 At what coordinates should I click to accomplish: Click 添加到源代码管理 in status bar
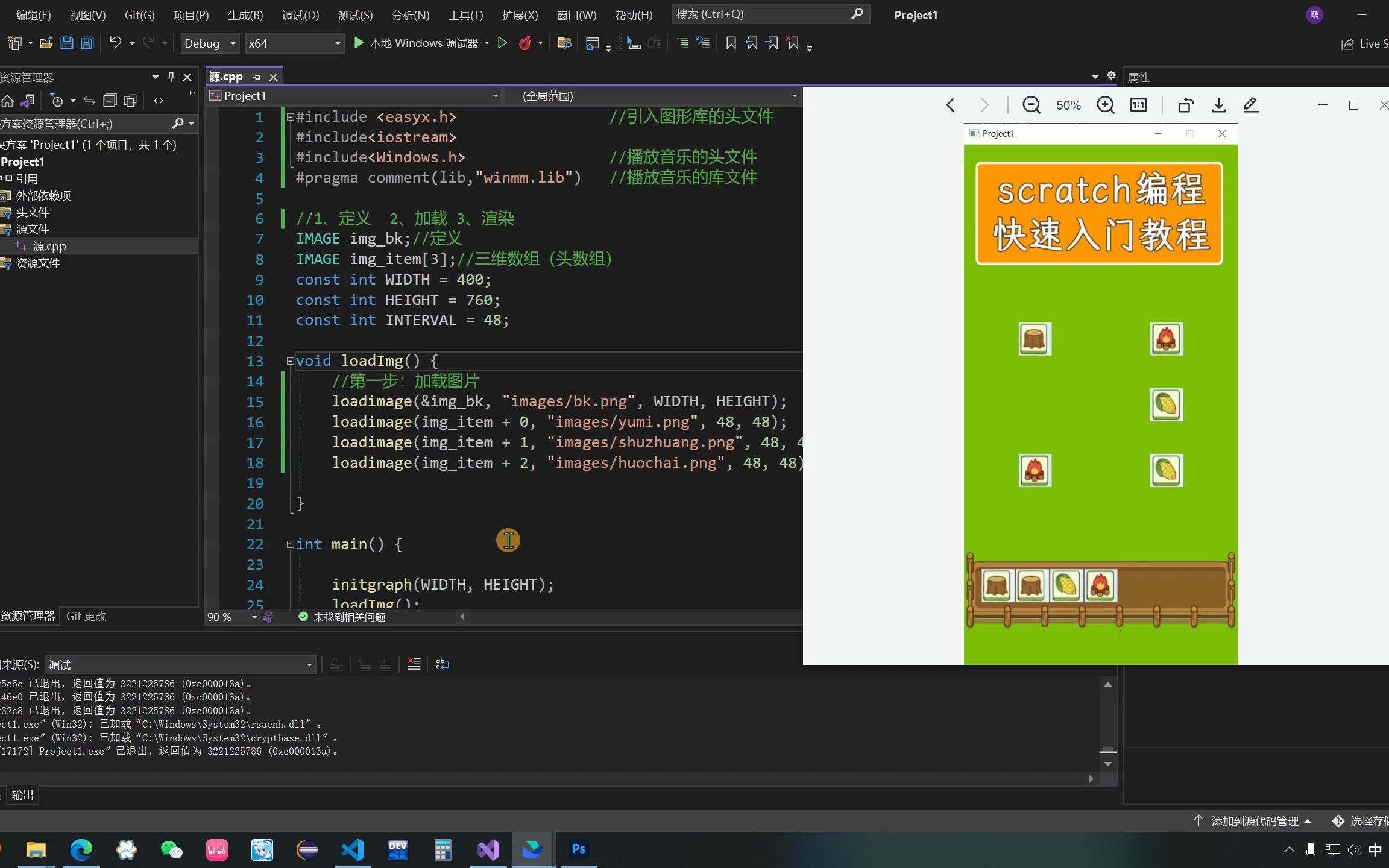click(1252, 821)
